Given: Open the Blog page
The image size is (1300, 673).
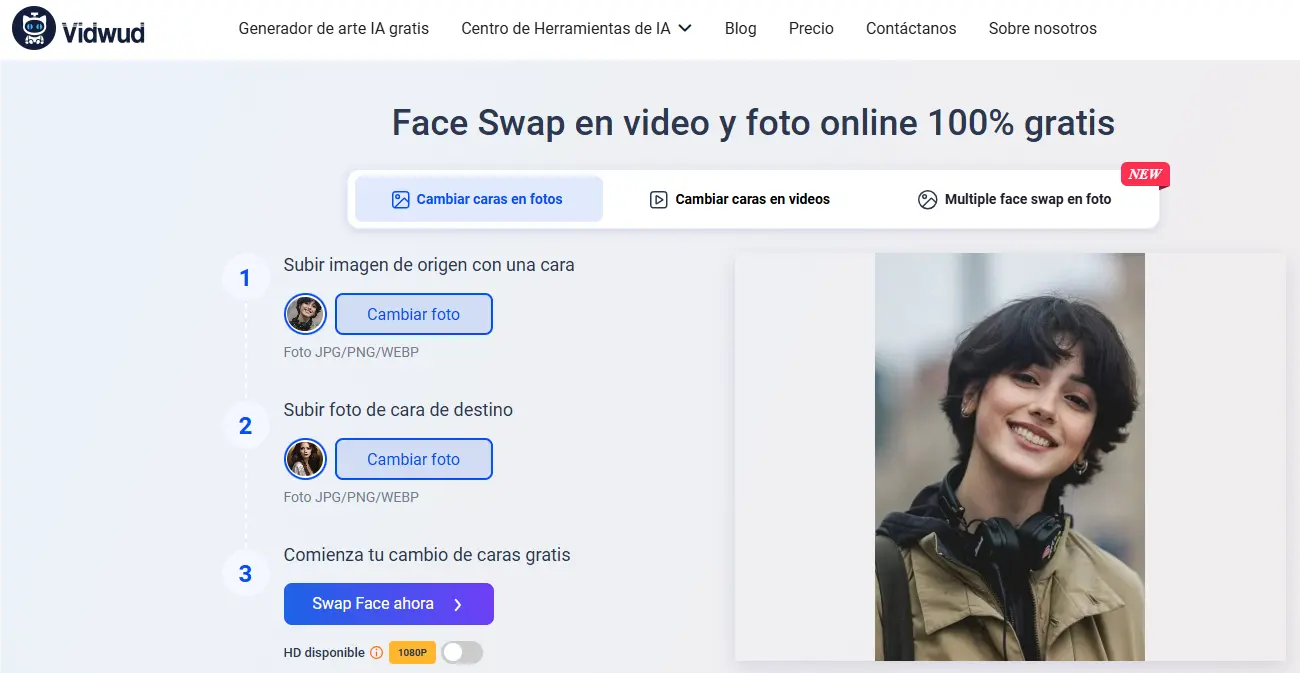Looking at the screenshot, I should [740, 29].
